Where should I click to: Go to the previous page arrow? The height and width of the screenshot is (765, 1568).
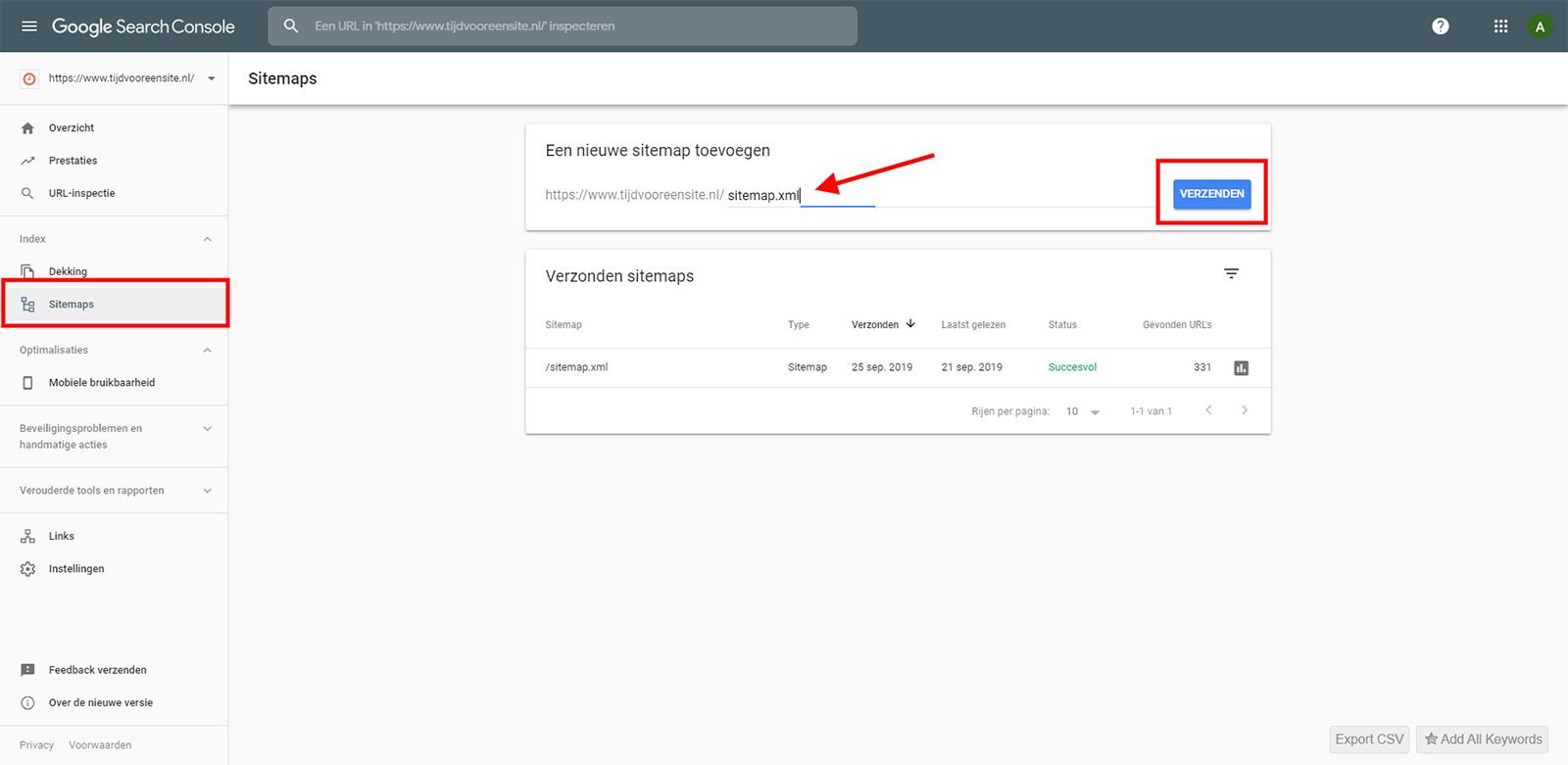click(x=1208, y=410)
